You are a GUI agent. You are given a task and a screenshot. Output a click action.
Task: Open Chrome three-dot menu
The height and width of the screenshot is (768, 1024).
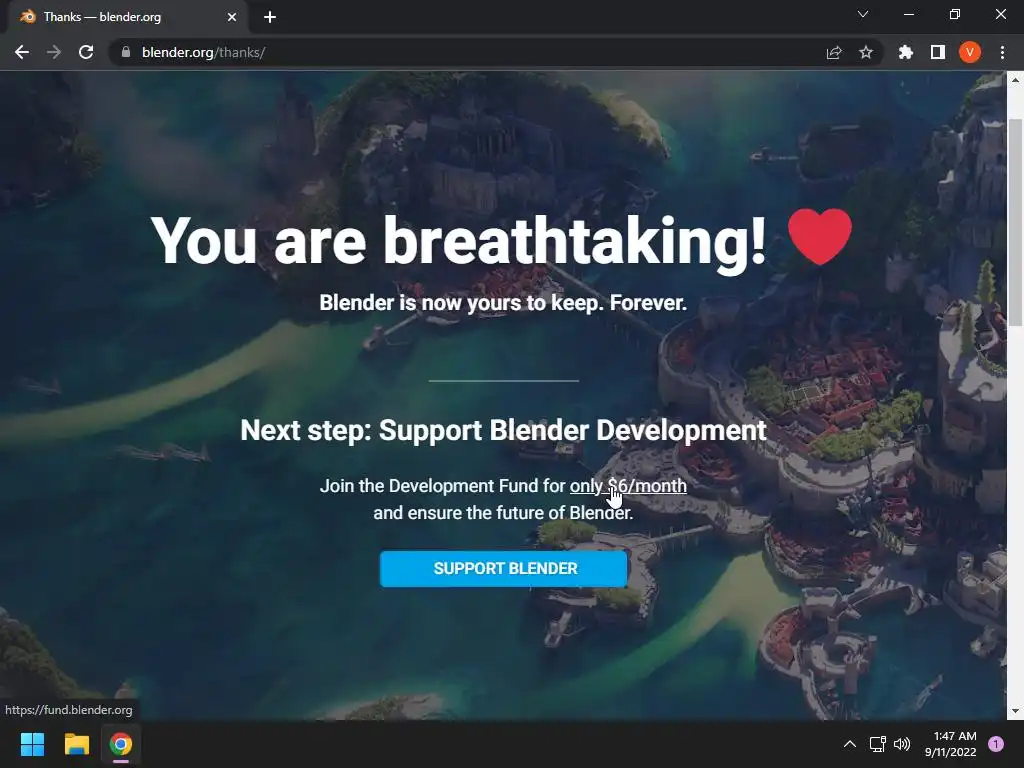point(1002,52)
